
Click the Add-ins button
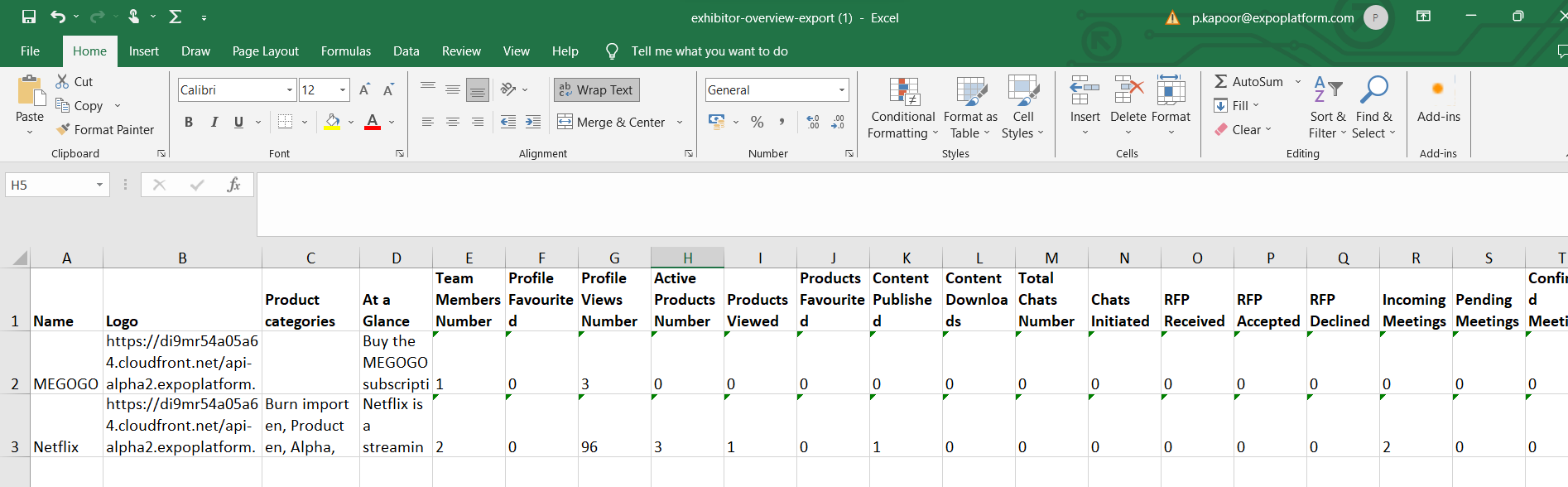pos(1439,99)
